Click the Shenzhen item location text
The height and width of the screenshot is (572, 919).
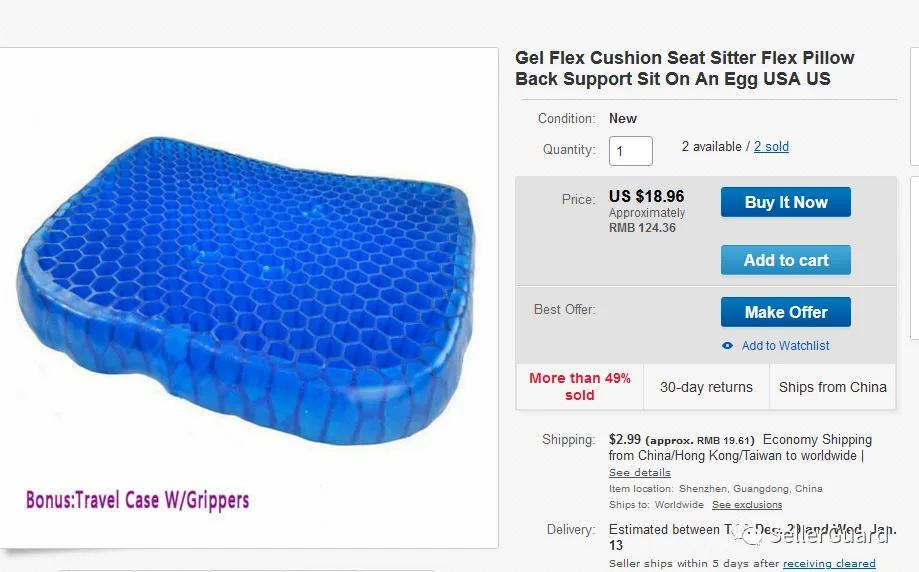pyautogui.click(x=750, y=488)
